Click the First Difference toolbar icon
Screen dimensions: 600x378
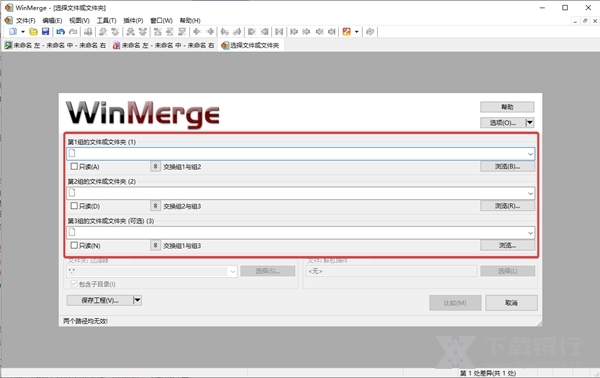click(157, 32)
